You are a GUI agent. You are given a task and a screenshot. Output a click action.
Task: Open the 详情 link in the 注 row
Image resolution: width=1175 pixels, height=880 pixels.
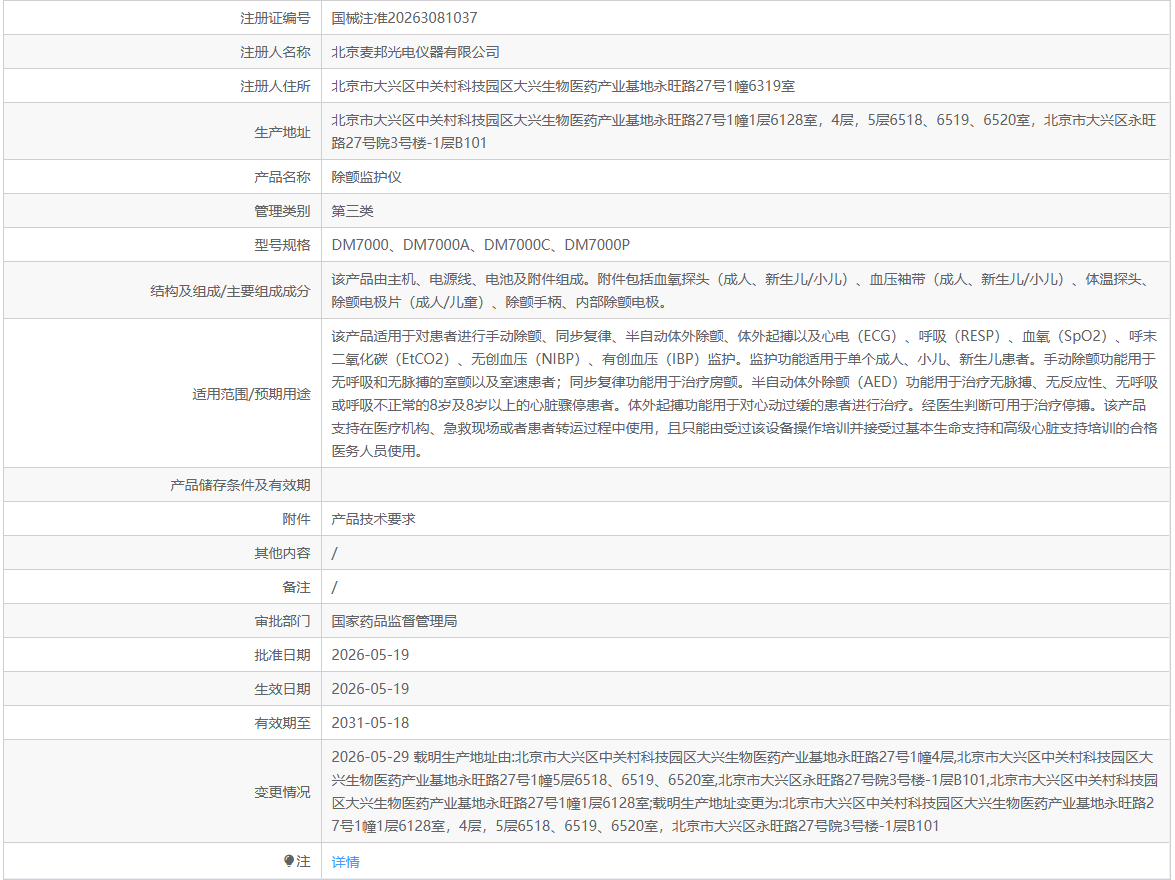tap(345, 862)
